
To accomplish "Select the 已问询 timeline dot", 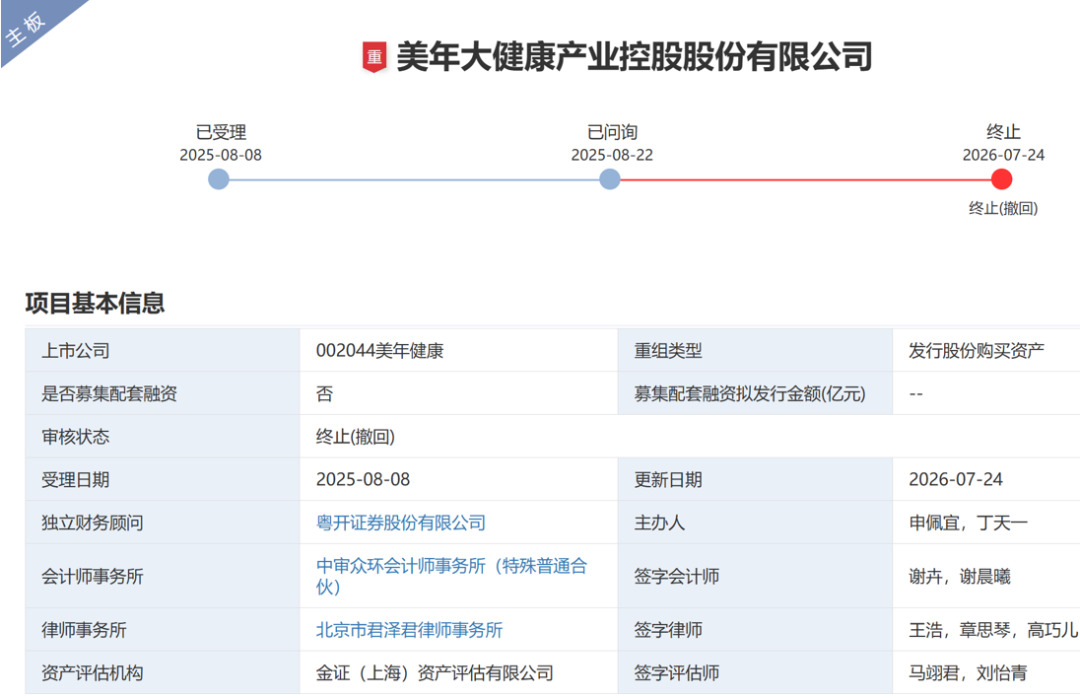I will [x=610, y=180].
